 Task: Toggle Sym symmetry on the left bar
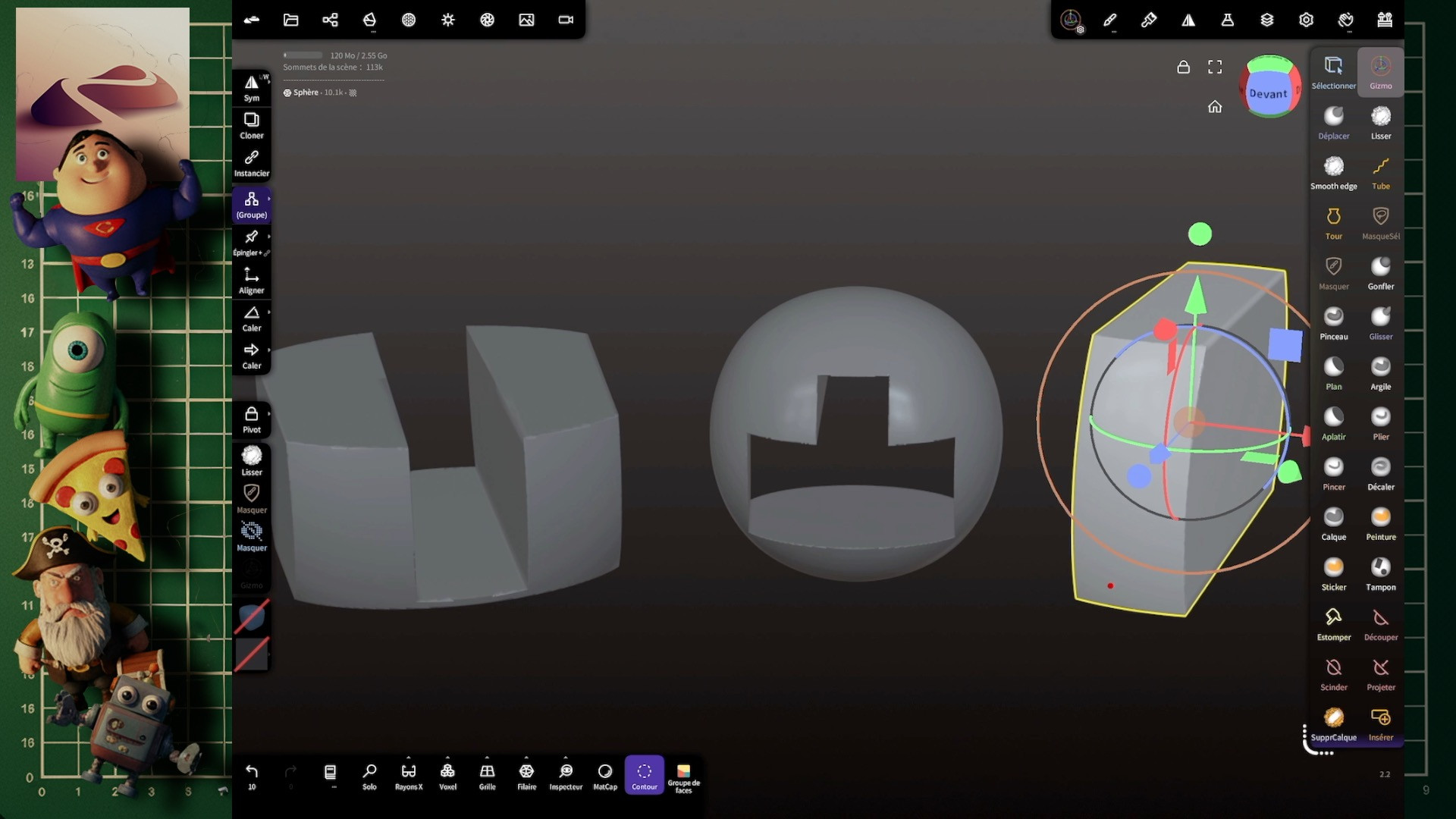pyautogui.click(x=251, y=88)
